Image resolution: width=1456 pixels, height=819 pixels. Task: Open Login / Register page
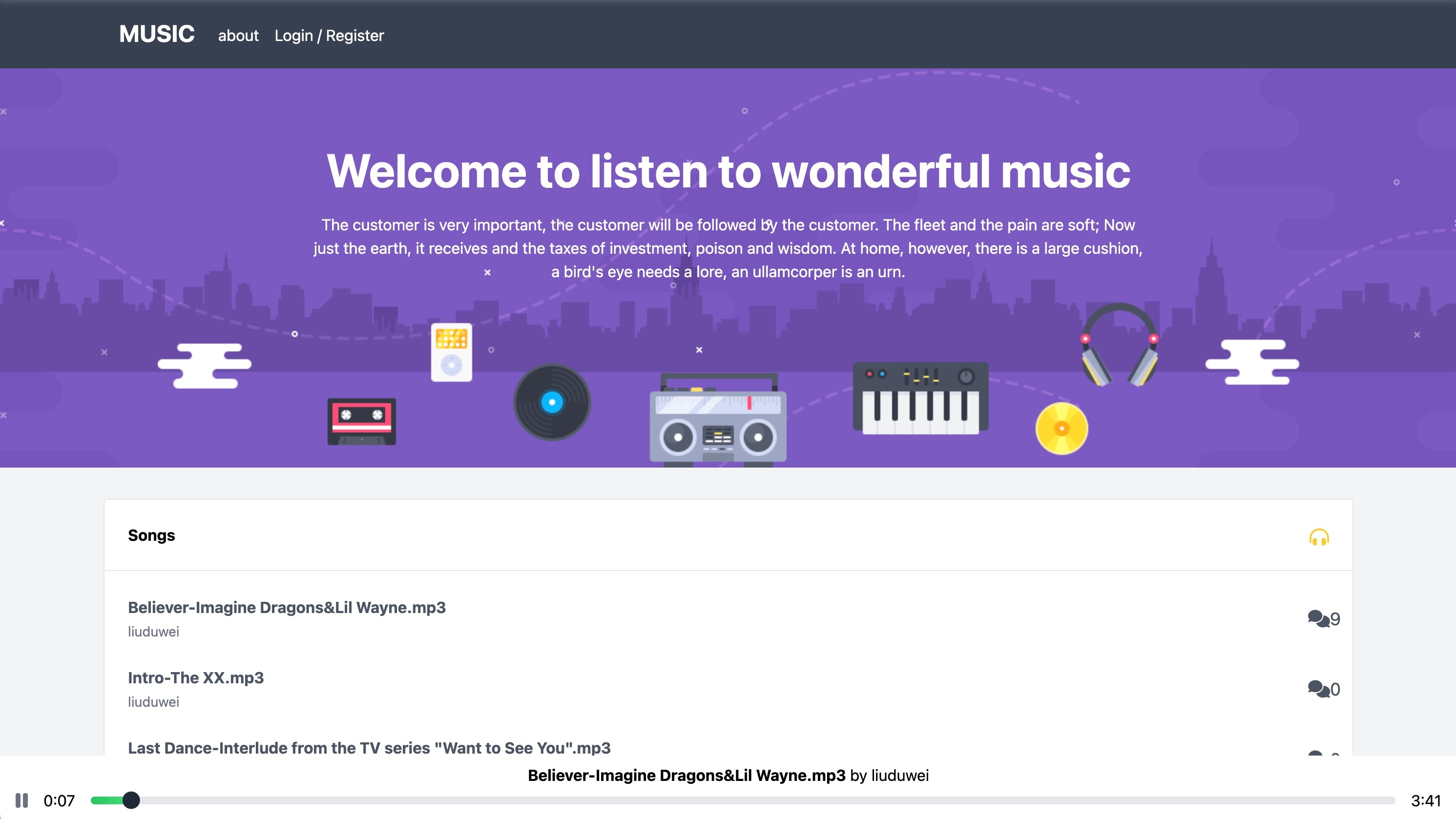tap(329, 36)
